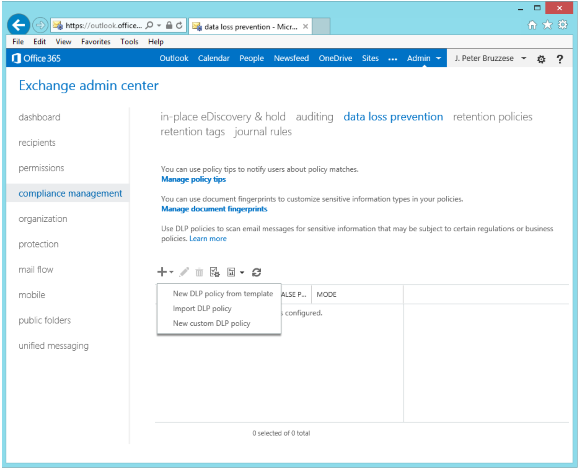Open the Edit menu
580x468 pixels.
(x=39, y=41)
